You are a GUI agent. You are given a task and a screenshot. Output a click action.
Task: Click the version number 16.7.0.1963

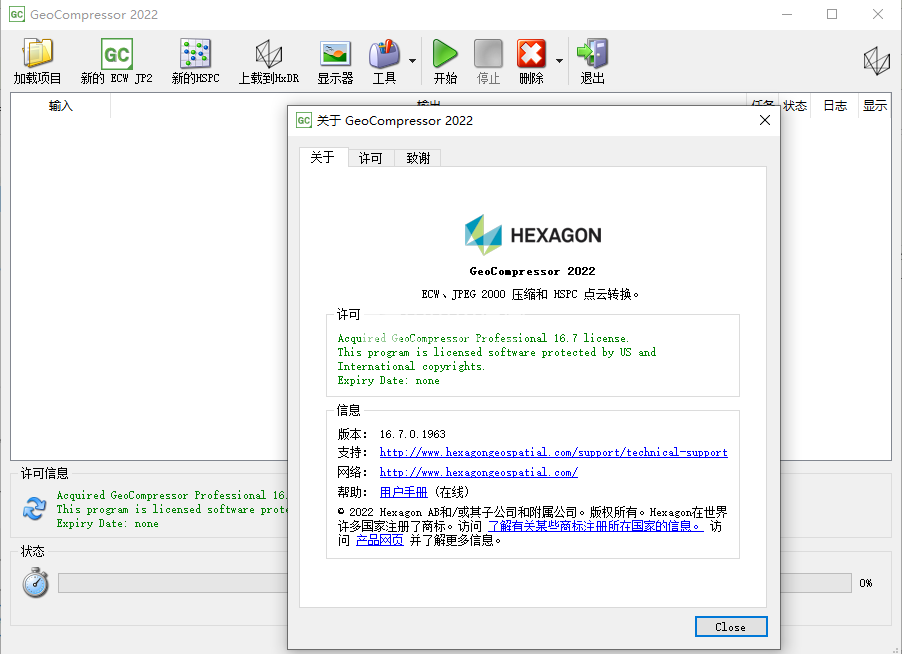tap(412, 434)
